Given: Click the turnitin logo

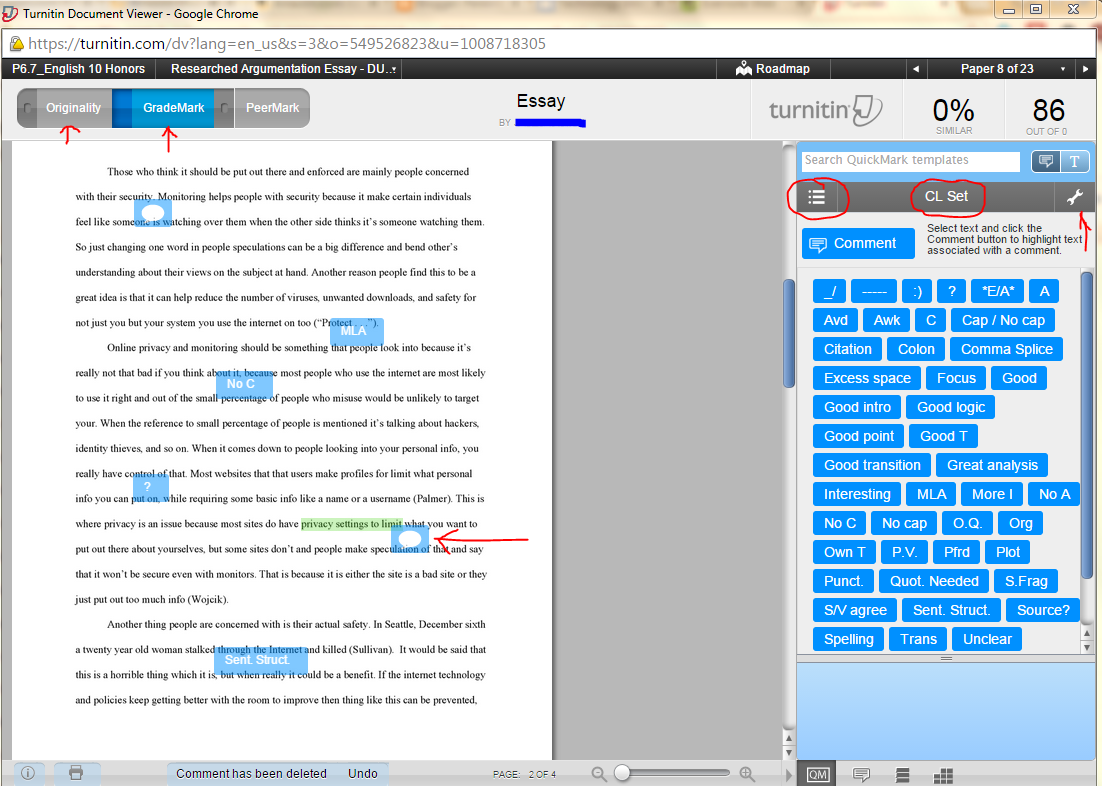Looking at the screenshot, I should click(x=825, y=110).
